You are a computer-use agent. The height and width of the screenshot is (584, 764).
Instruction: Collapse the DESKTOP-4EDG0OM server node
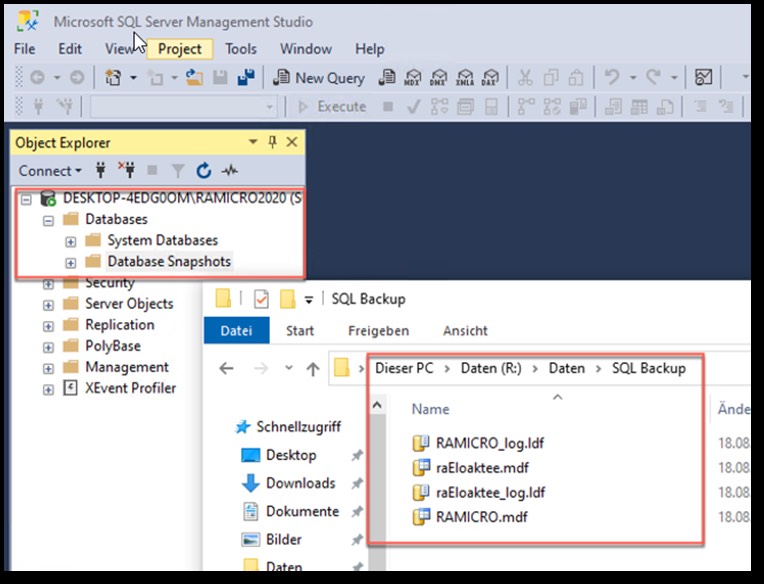click(26, 199)
